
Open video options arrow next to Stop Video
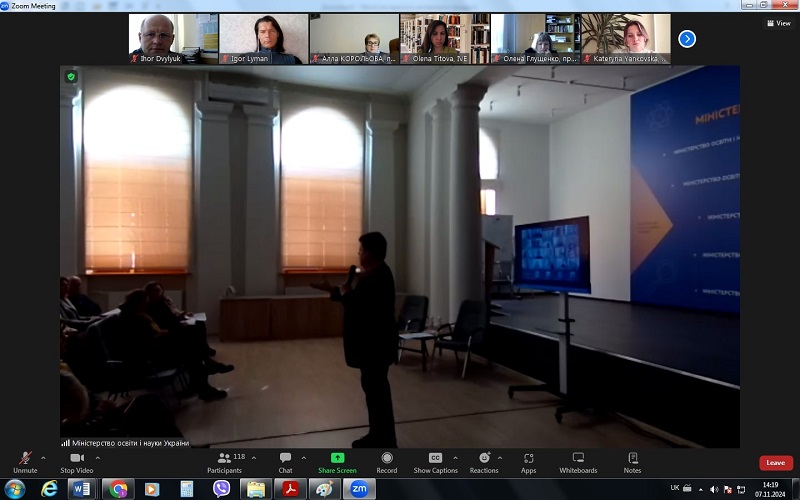point(98,458)
